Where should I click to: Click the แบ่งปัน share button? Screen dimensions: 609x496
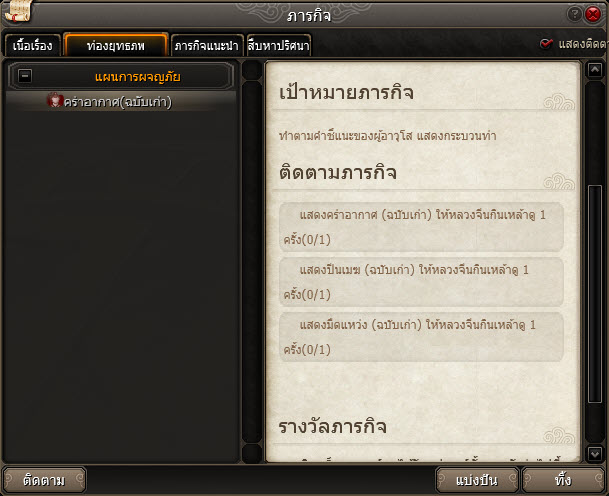477,480
